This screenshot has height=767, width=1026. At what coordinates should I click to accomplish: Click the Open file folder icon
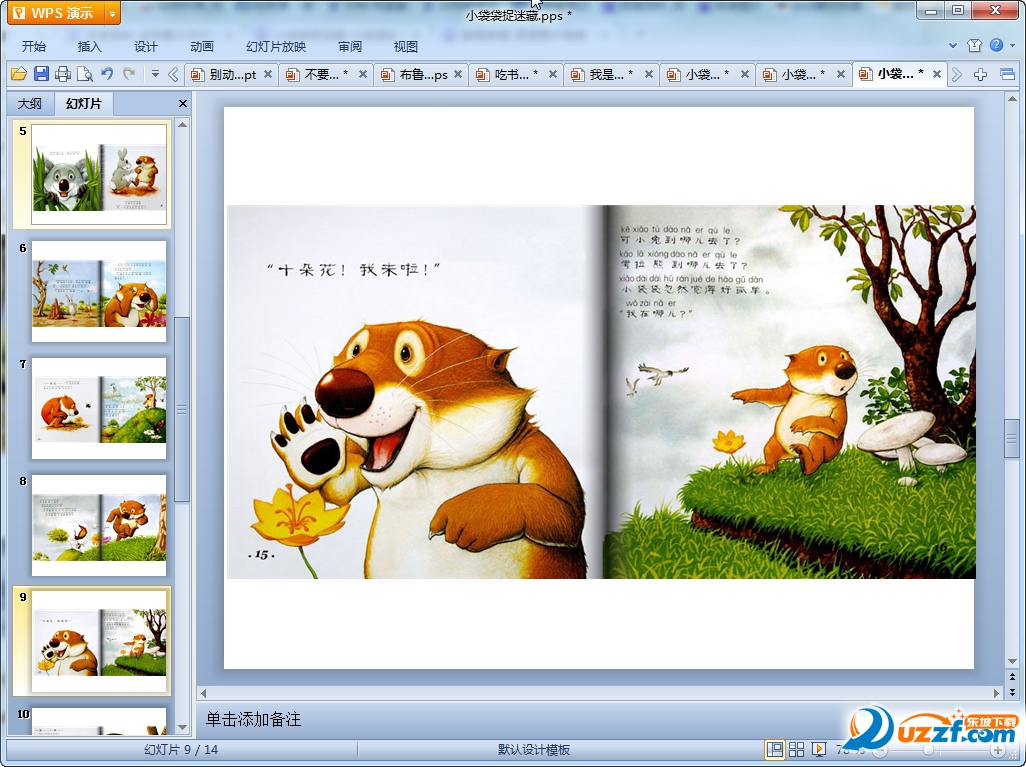pyautogui.click(x=18, y=74)
